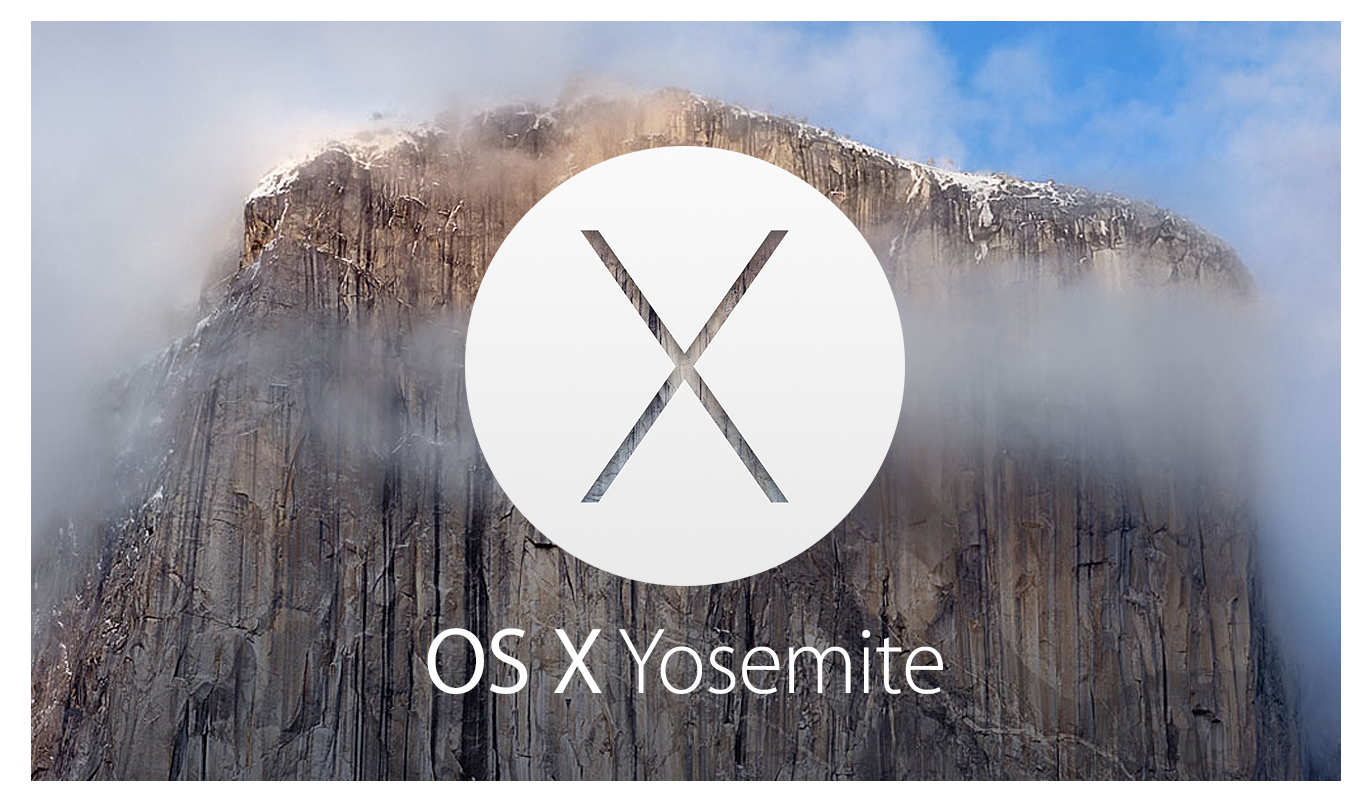This screenshot has width=1372, height=798.
Task: Click the bold X in the title text
Action: (x=578, y=663)
